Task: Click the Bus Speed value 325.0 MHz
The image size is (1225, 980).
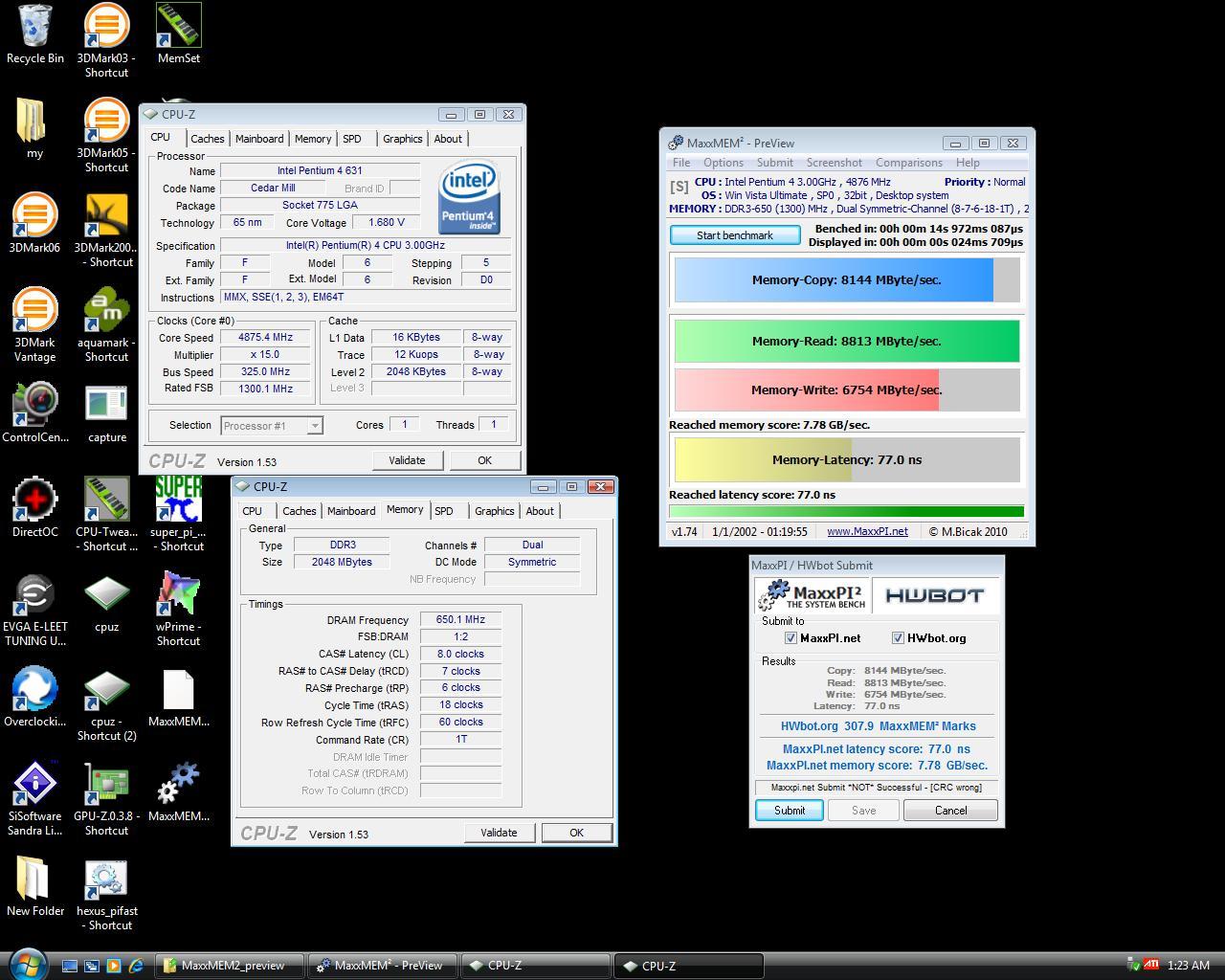Action: (266, 372)
